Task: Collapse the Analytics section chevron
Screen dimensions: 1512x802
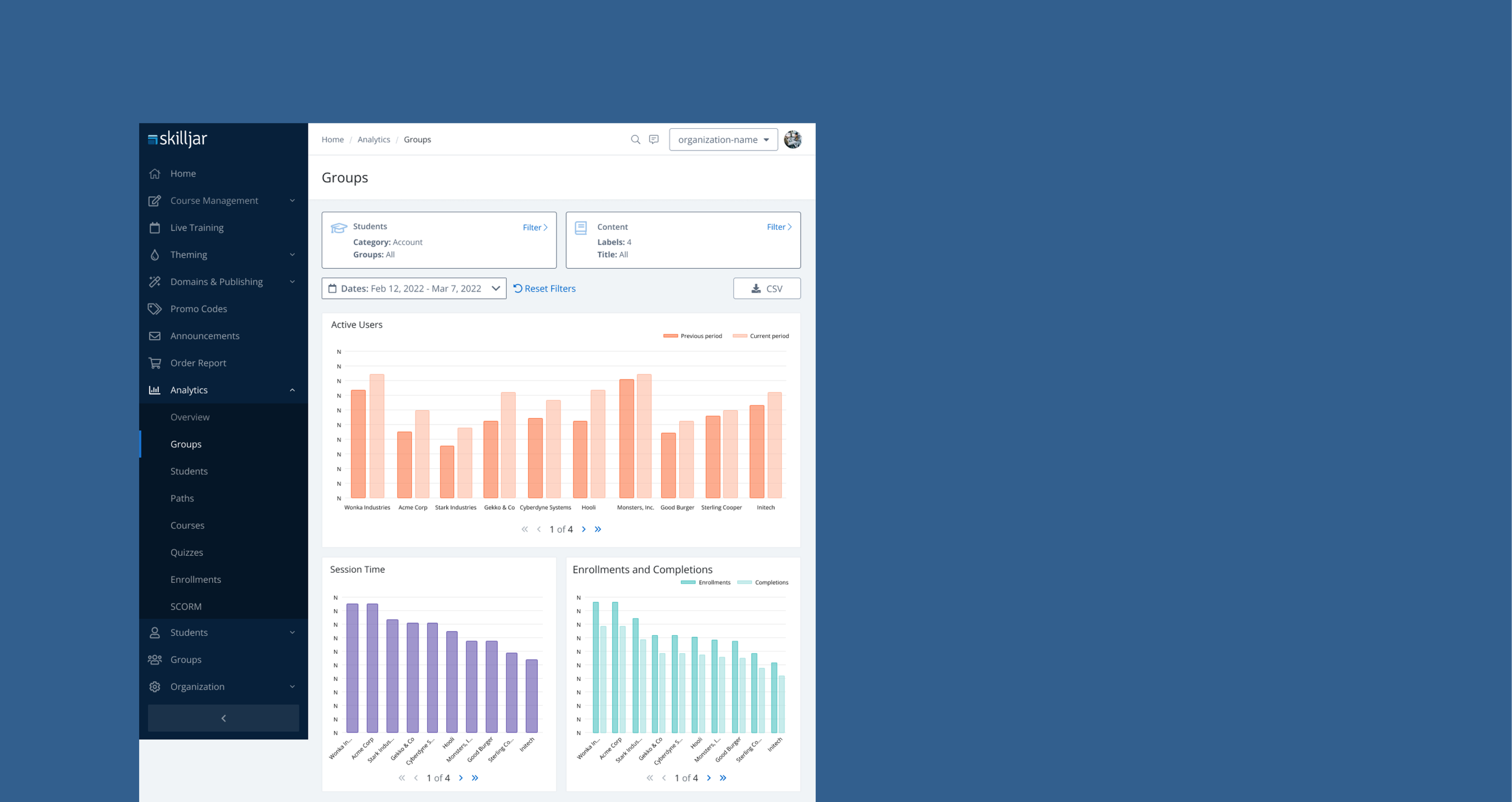Action: point(292,390)
